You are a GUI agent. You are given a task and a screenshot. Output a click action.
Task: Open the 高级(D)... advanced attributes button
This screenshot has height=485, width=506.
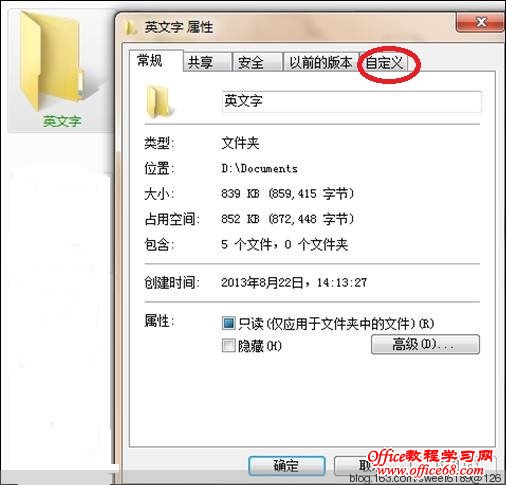[425, 344]
